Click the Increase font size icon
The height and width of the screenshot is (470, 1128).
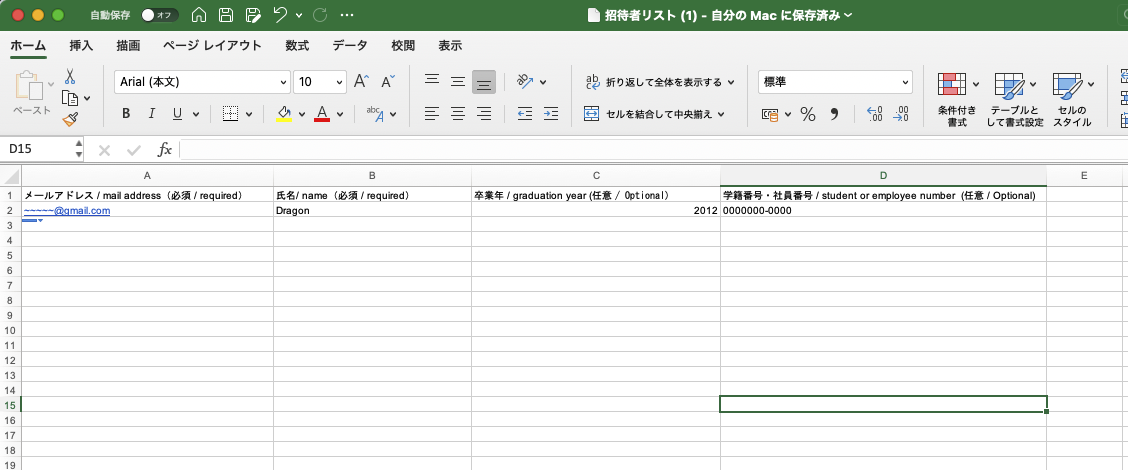point(362,81)
